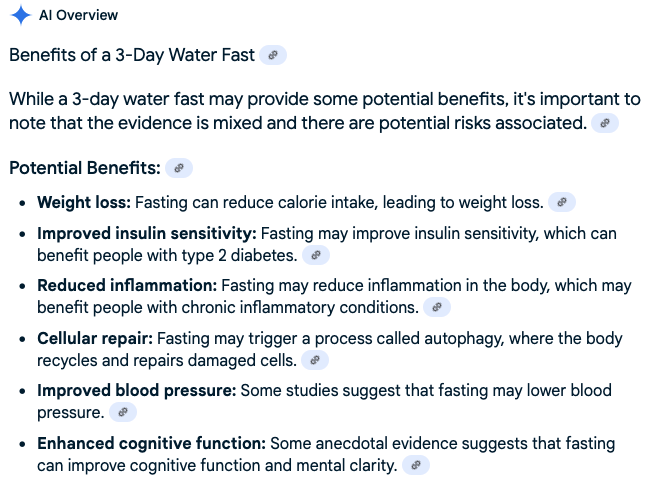Open citation link after repairs damaged cells

315,359
